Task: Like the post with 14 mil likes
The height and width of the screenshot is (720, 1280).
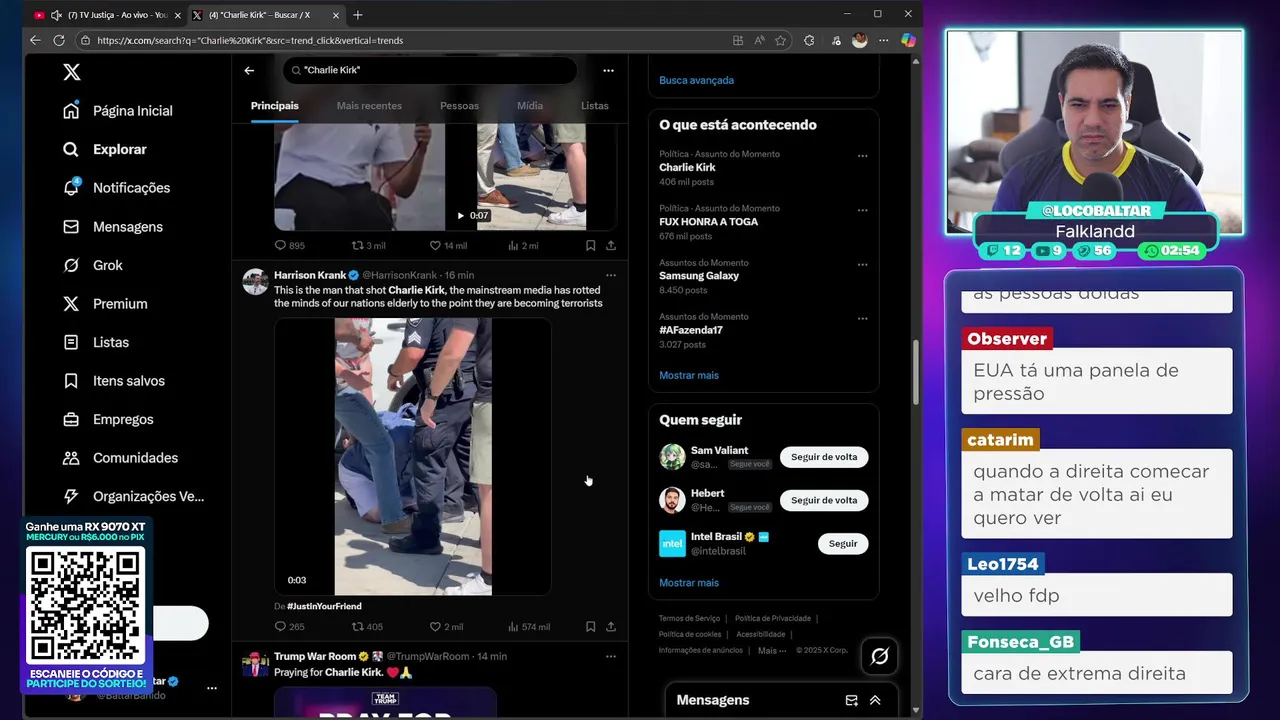Action: point(447,245)
